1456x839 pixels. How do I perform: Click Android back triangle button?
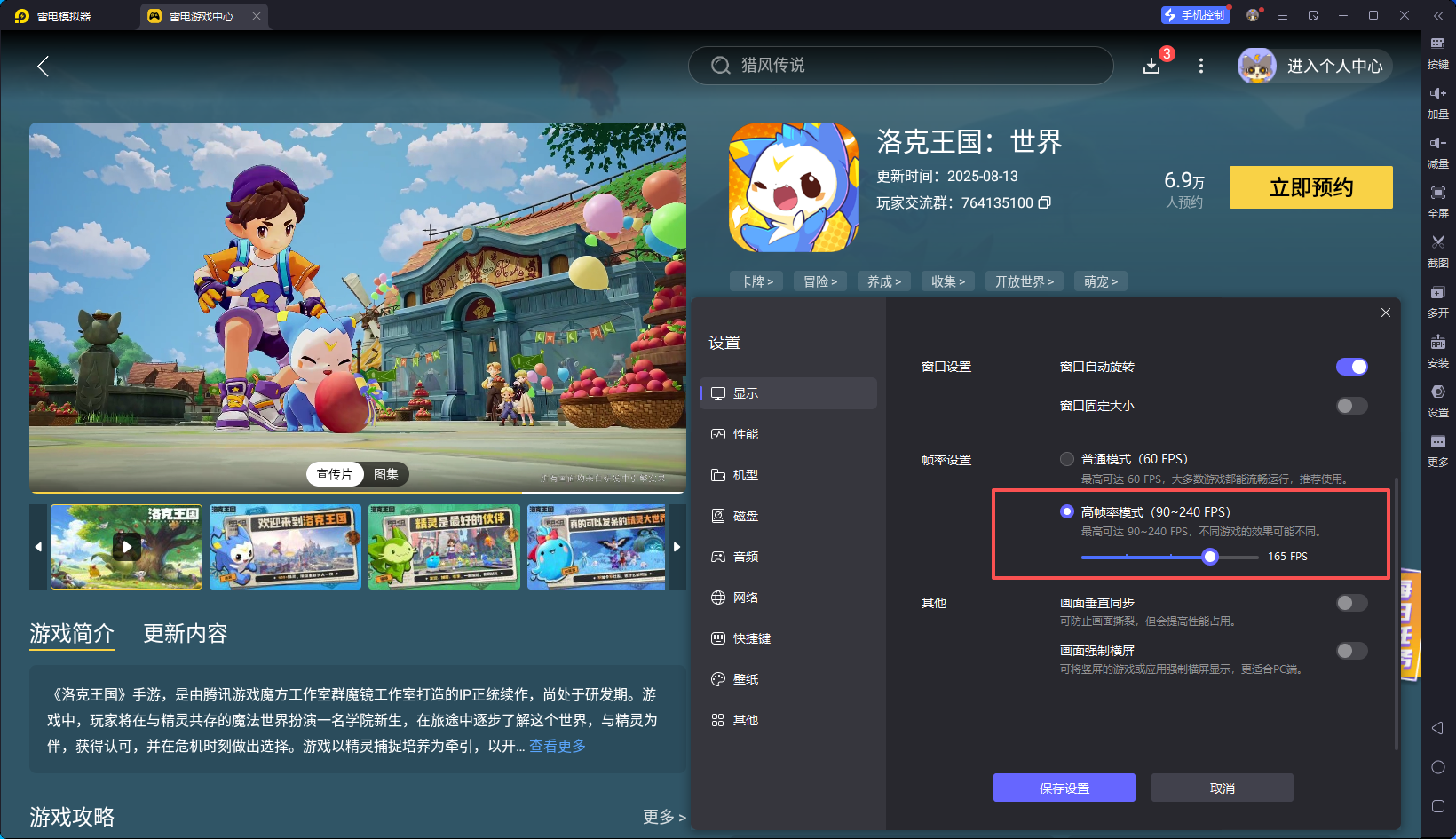[x=1437, y=728]
